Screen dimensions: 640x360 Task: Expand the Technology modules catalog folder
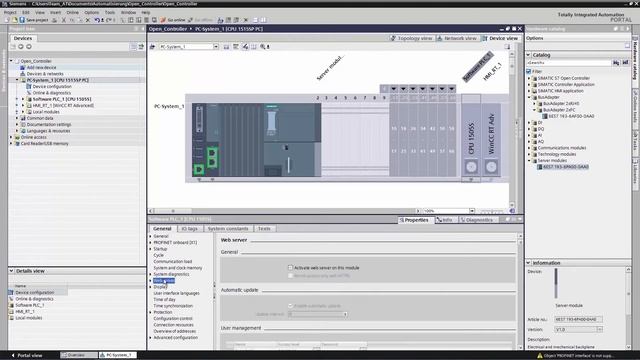pos(529,154)
